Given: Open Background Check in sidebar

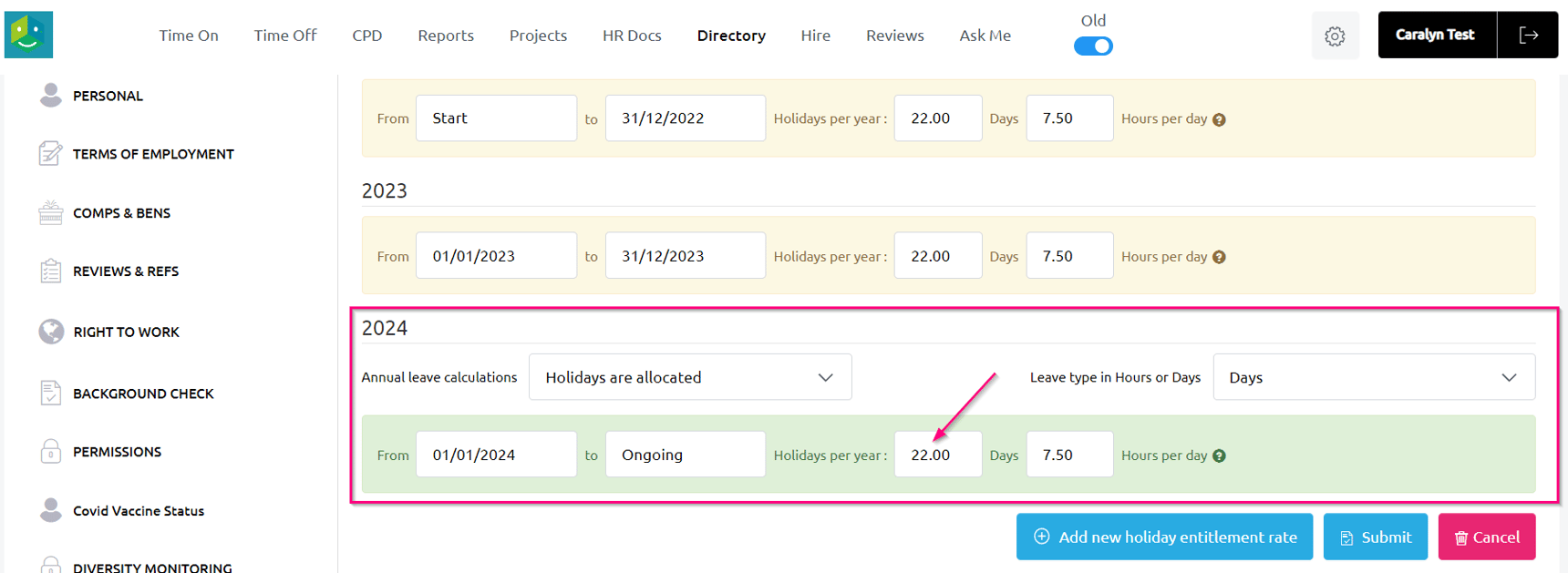Looking at the screenshot, I should click(143, 394).
